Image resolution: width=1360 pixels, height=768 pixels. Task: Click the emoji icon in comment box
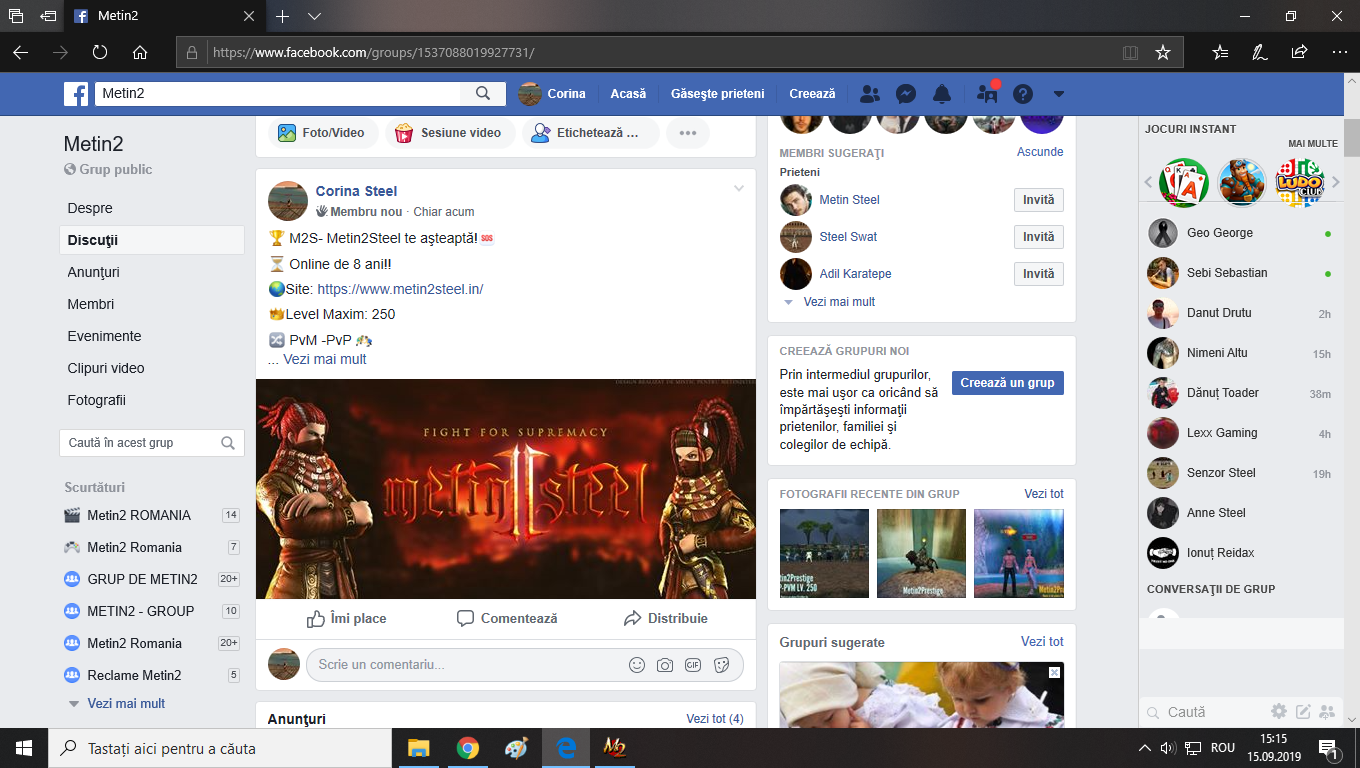(x=637, y=665)
